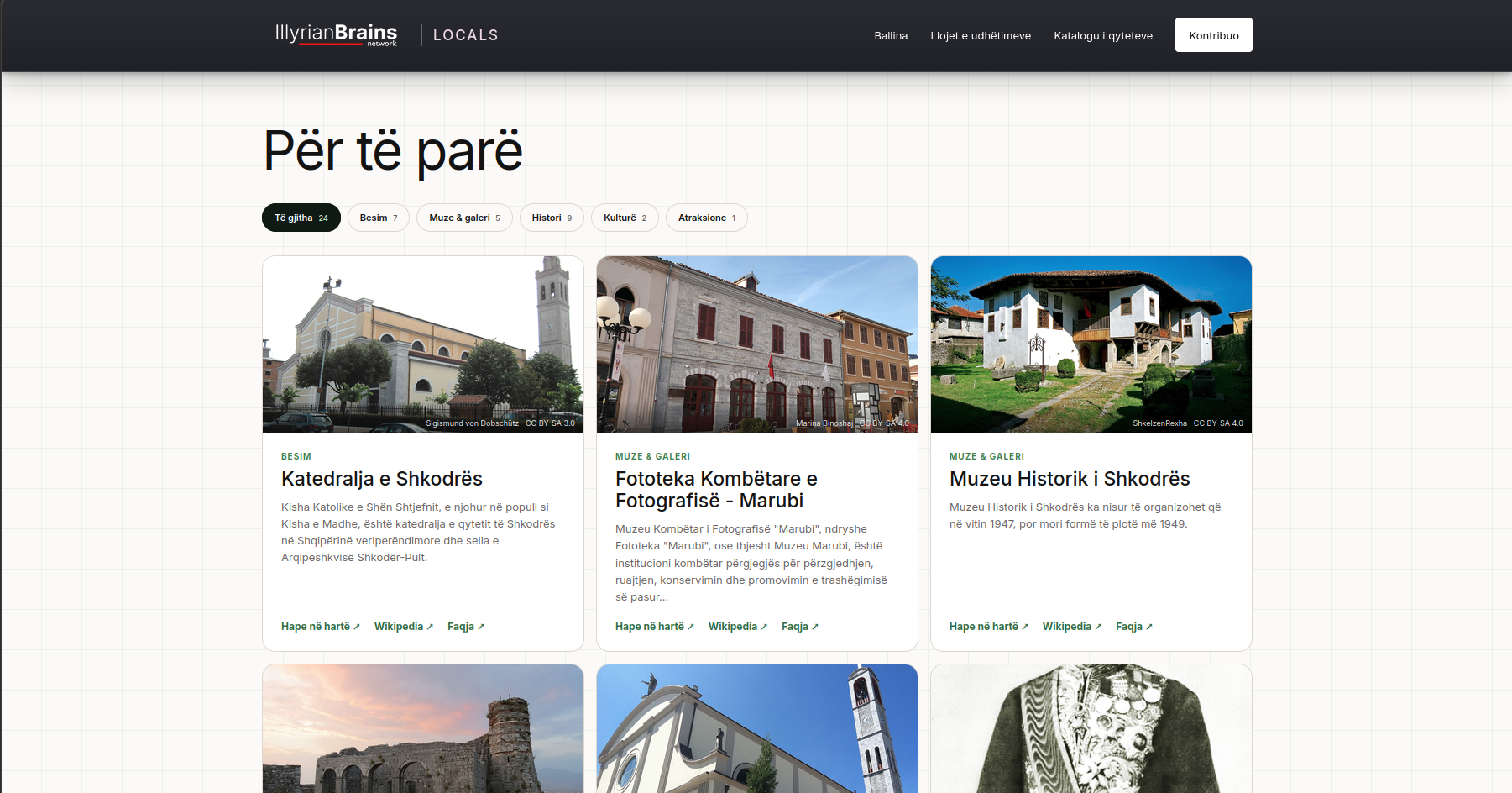Click the Fototeka Kombëtare e Fotografisë - Marubi title
The height and width of the screenshot is (793, 1512).
[x=716, y=490]
